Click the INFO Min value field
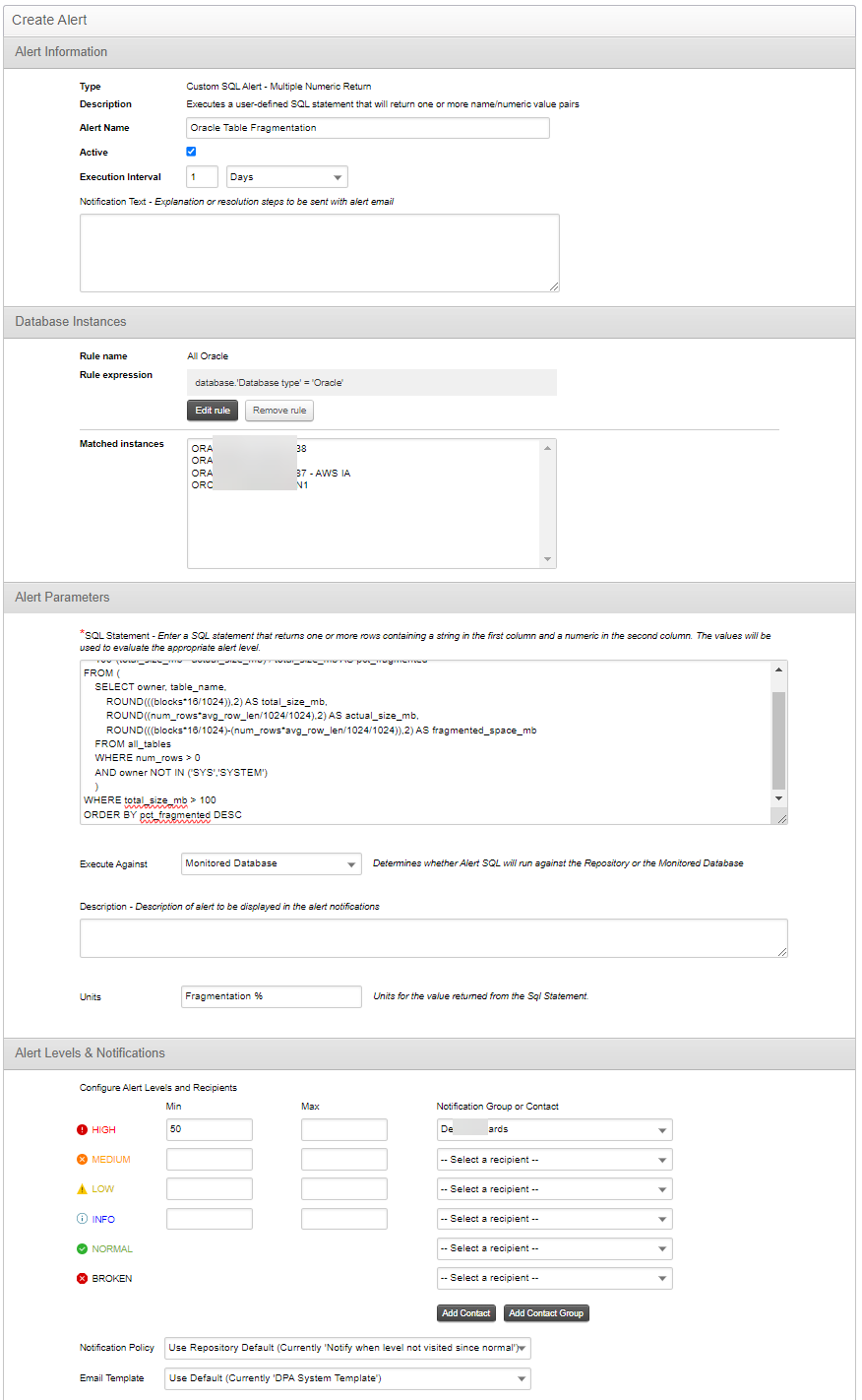This screenshot has height=1400, width=862. point(210,1218)
